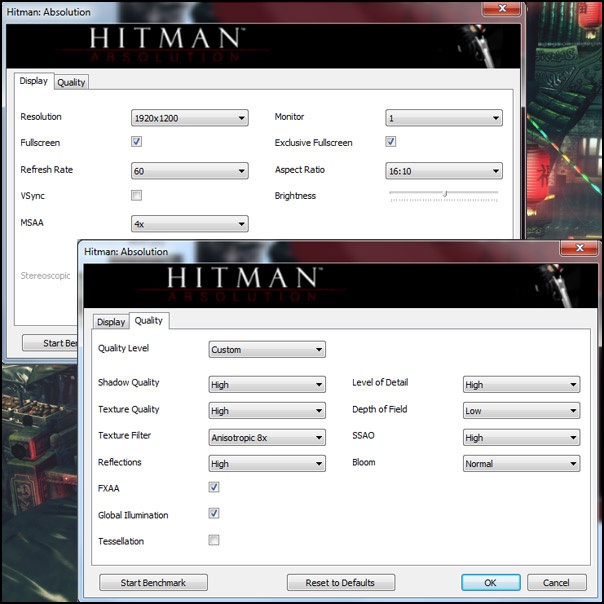Image resolution: width=604 pixels, height=604 pixels.
Task: Click the Tessellation label
Action: pyautogui.click(x=121, y=541)
